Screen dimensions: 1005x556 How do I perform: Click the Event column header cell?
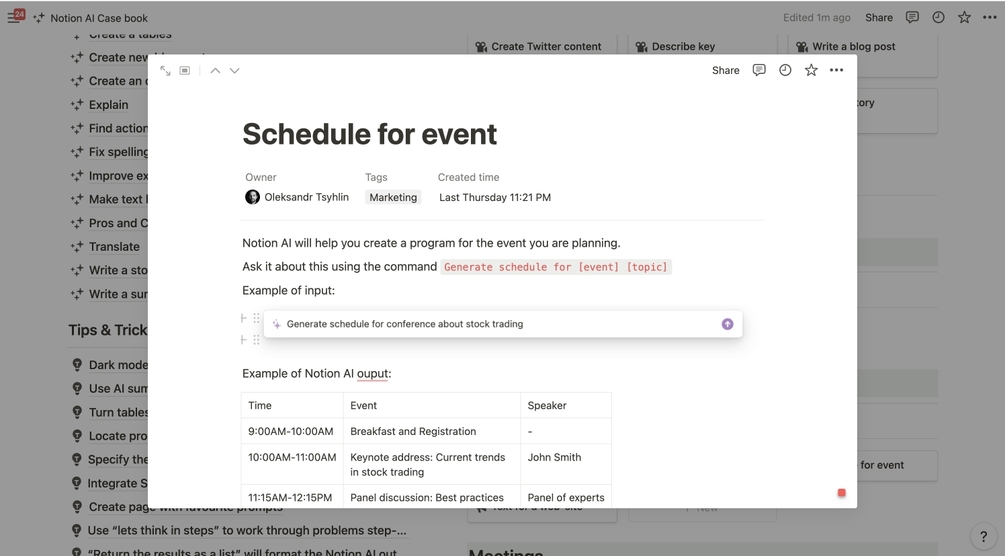coord(432,405)
